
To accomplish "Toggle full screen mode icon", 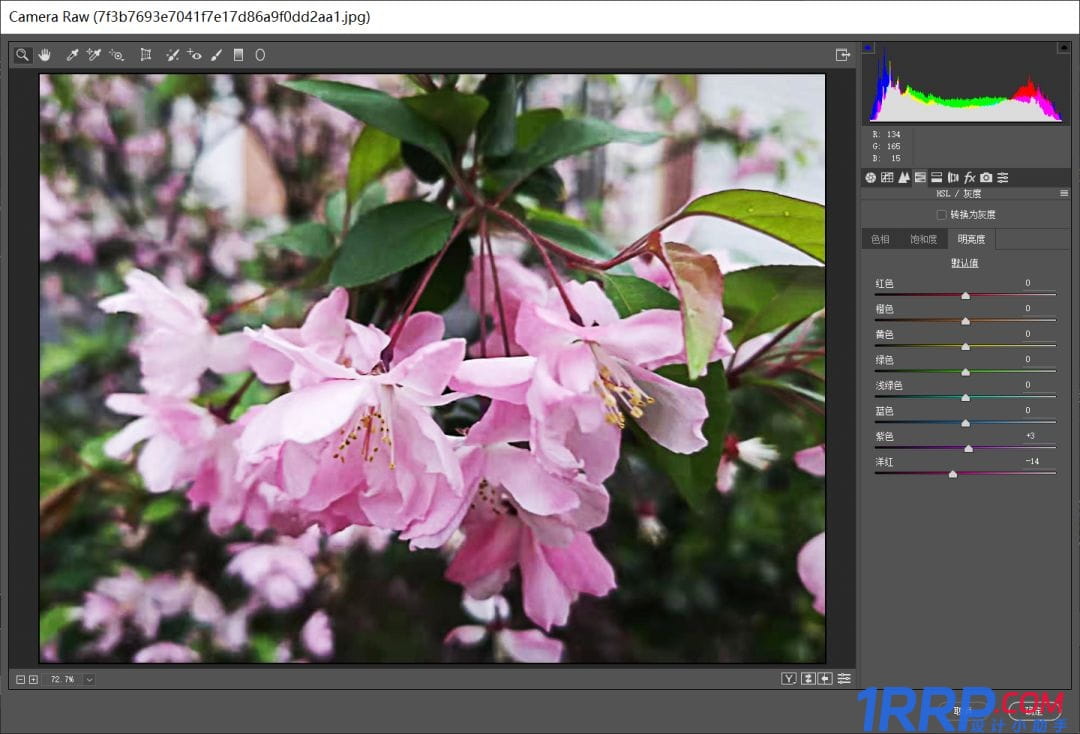I will (x=843, y=55).
